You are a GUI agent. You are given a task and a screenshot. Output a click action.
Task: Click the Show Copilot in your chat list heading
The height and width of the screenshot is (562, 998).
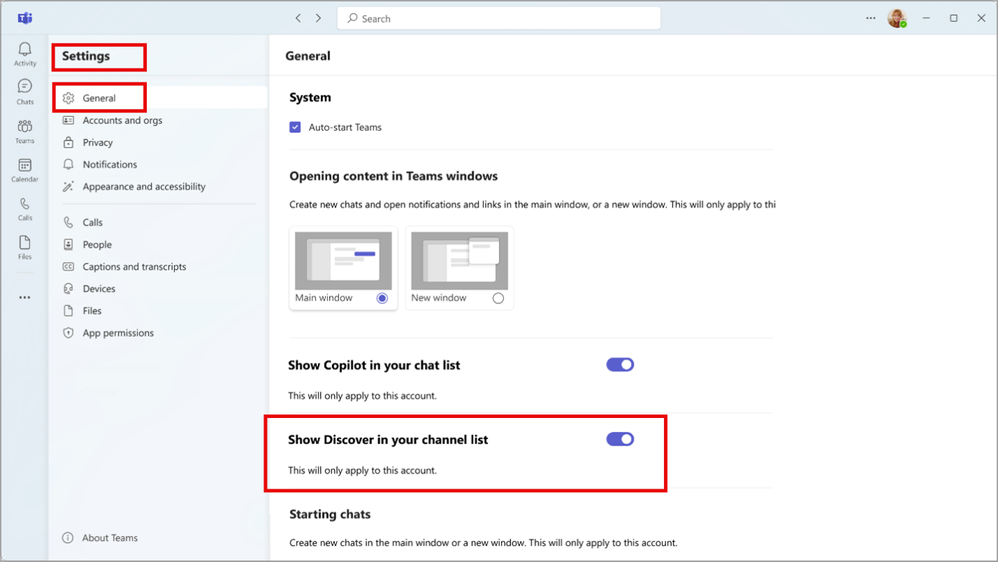click(x=374, y=365)
